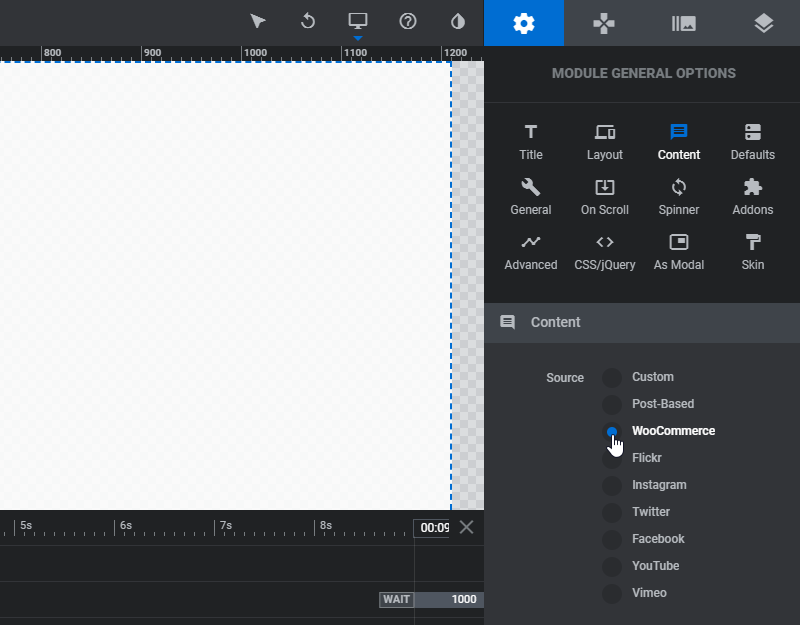Open the Defaults settings section
Image resolution: width=800 pixels, height=625 pixels.
coord(753,142)
